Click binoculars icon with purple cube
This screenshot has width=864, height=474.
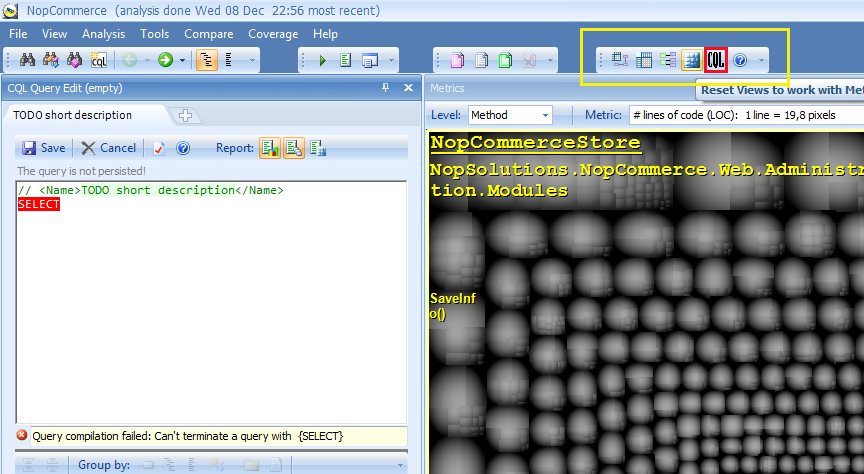pos(74,60)
